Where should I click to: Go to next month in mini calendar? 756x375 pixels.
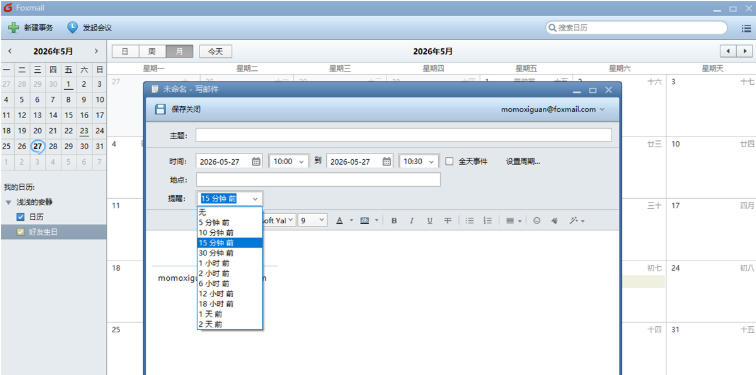point(96,51)
